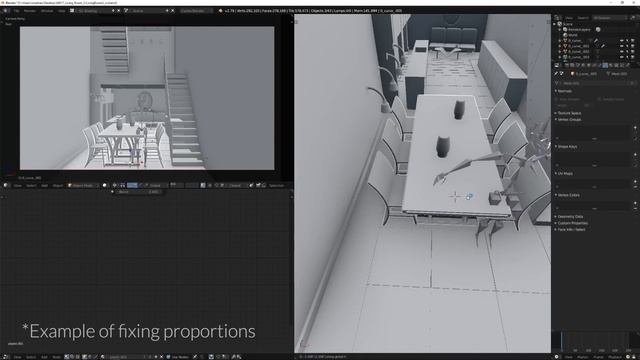This screenshot has width=640, height=360.
Task: Open the Help menu
Action: (61, 10)
